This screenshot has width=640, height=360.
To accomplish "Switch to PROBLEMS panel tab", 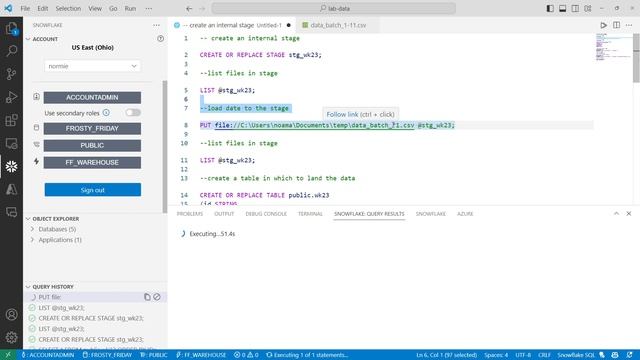I will pyautogui.click(x=189, y=213).
